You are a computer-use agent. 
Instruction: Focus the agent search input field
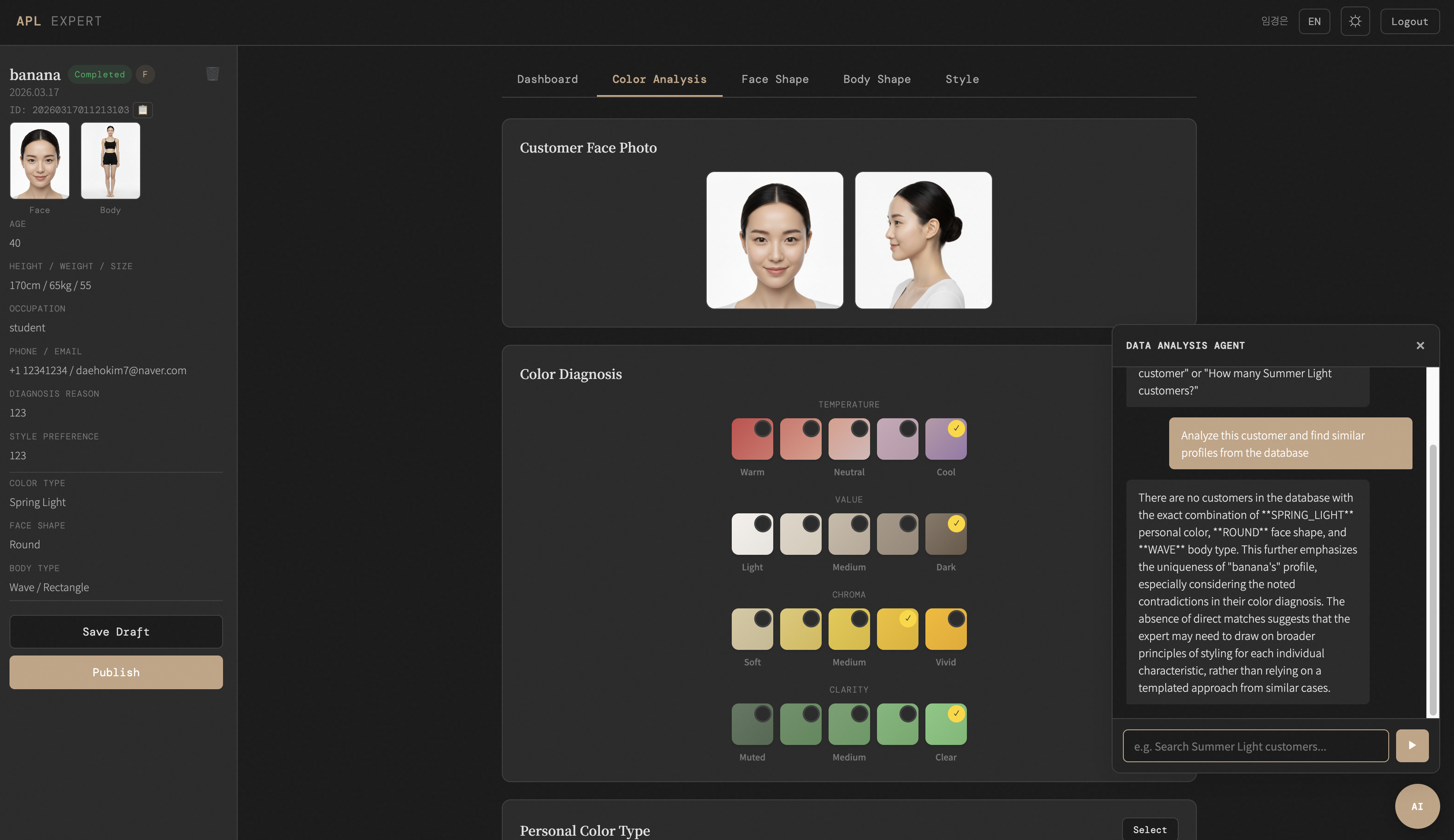(x=1255, y=746)
